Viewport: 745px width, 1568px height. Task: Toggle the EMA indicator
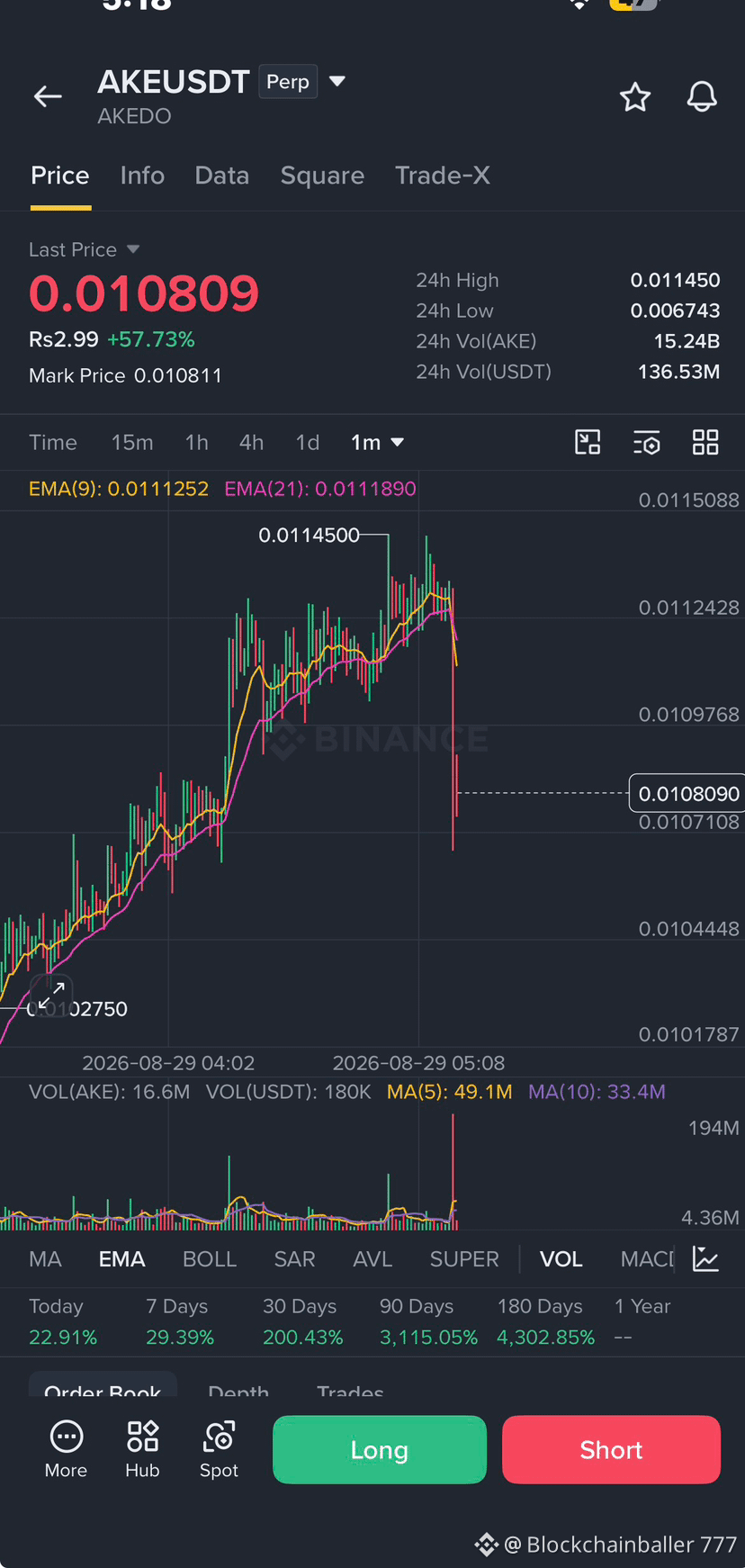tap(121, 1259)
